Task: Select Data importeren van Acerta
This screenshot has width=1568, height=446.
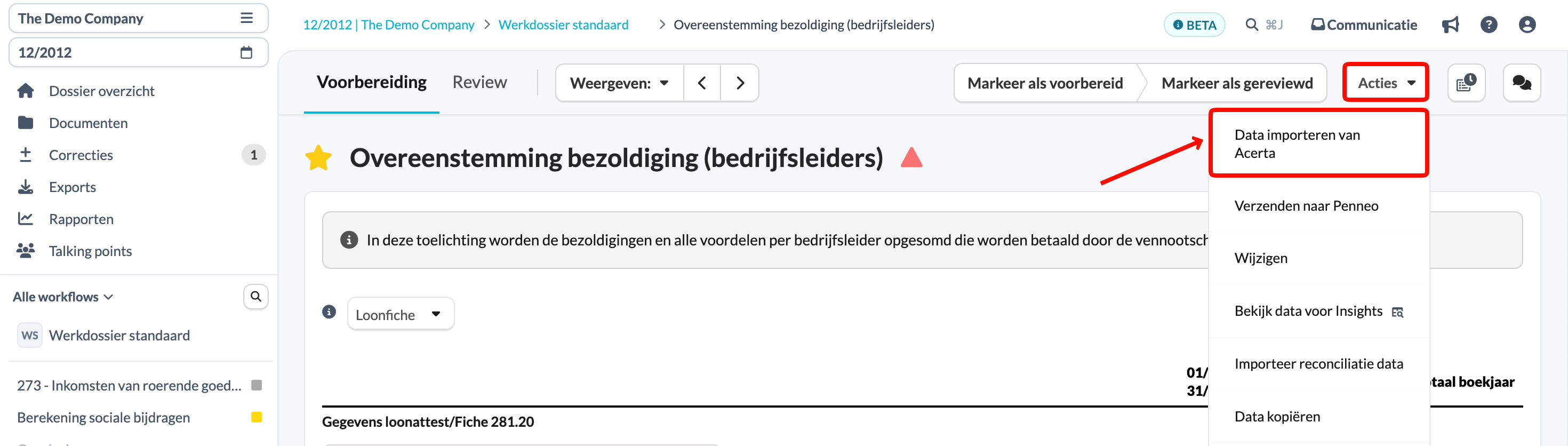Action: point(1318,144)
